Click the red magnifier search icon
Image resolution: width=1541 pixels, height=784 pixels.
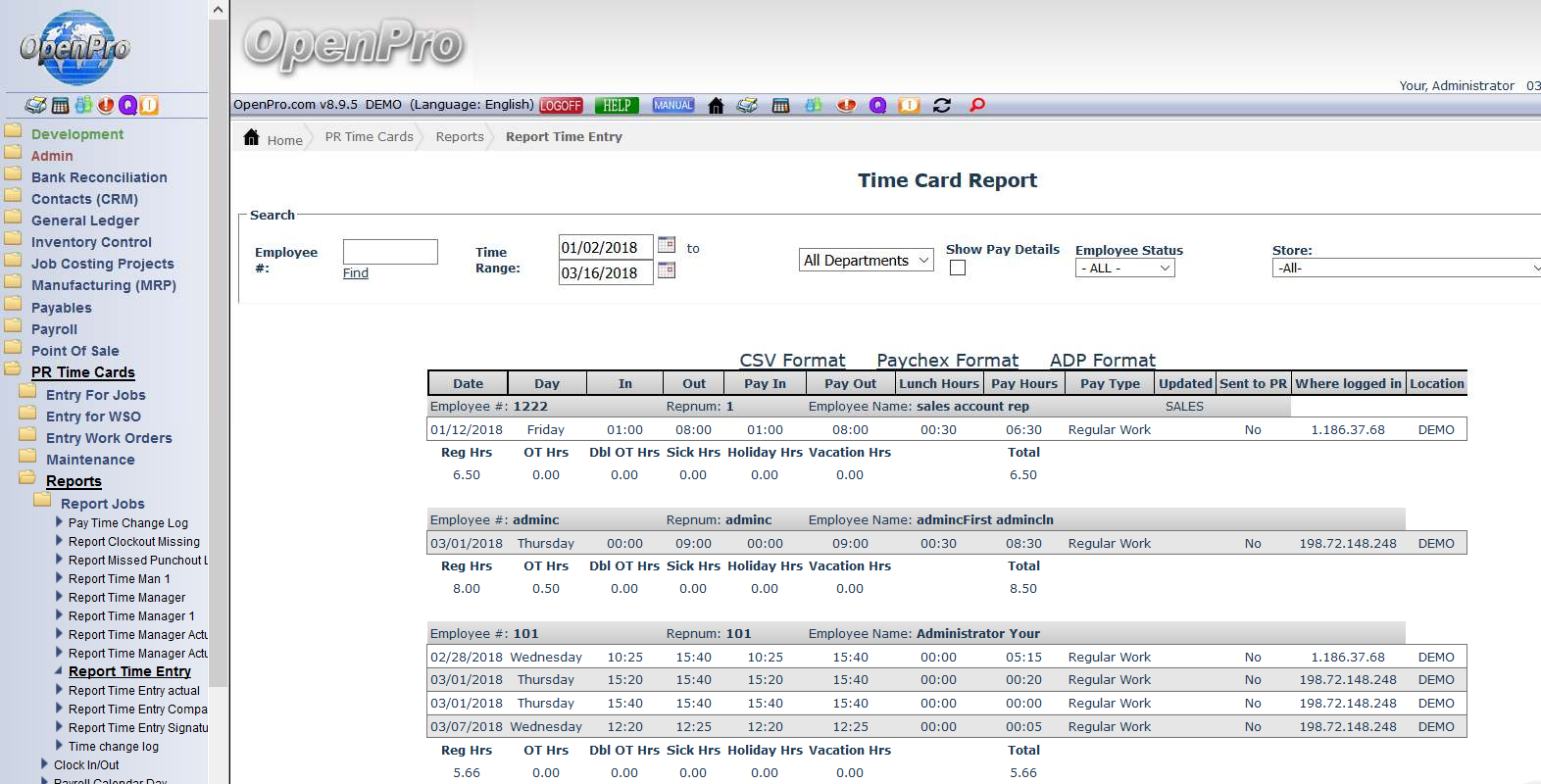click(x=976, y=106)
